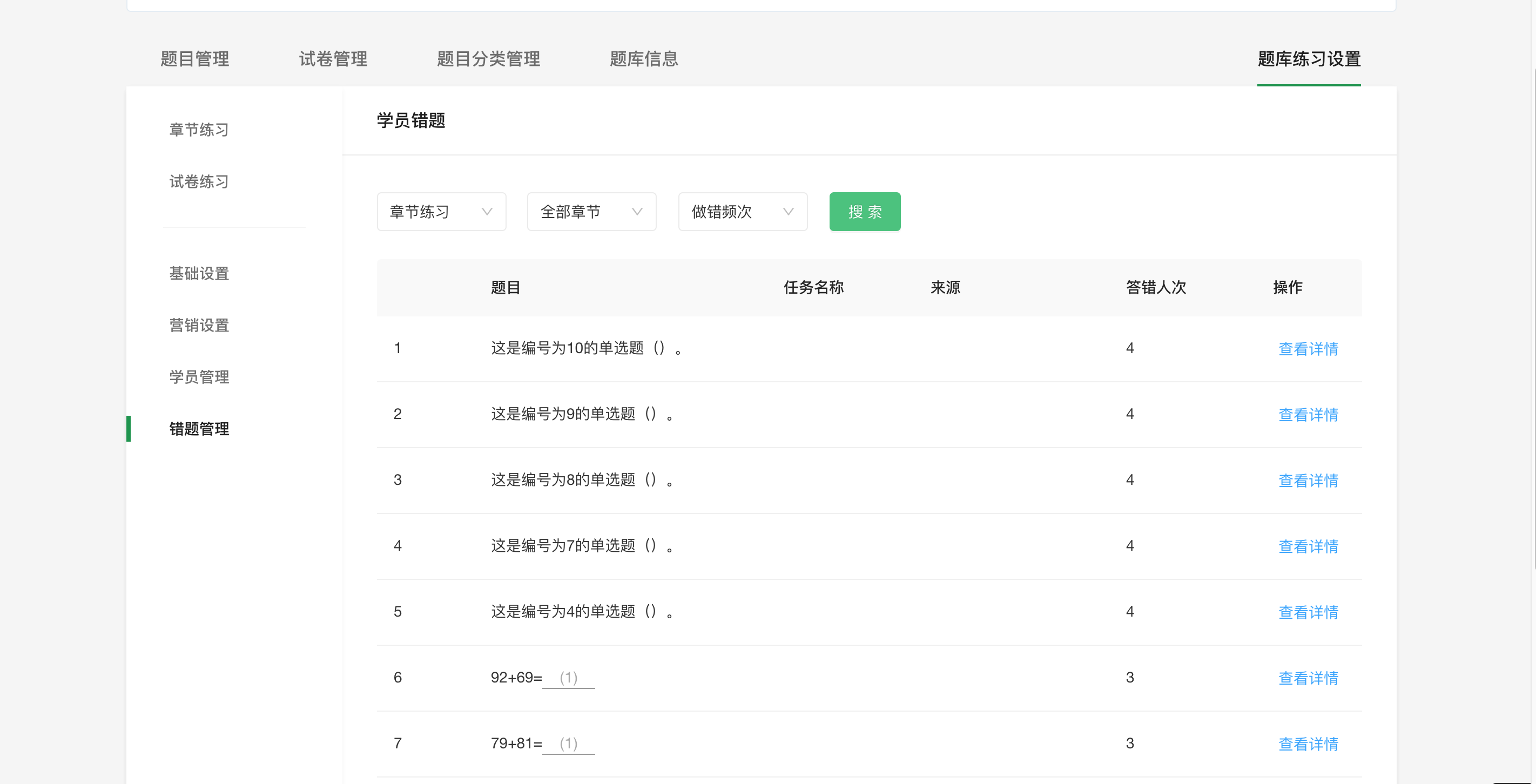Open 章节练习 in the sidebar
The width and height of the screenshot is (1536, 784).
[x=199, y=130]
